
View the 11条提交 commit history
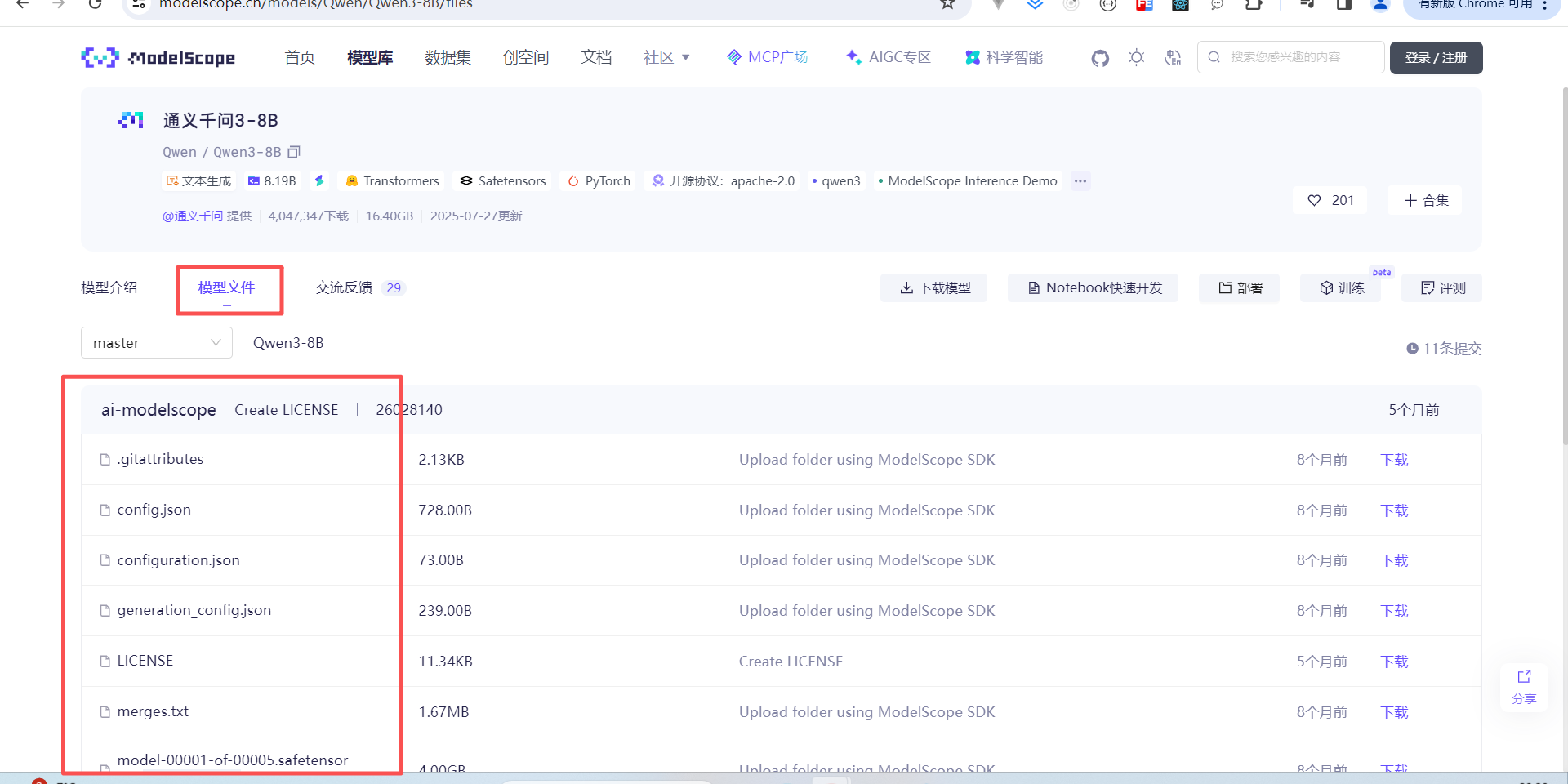click(1444, 349)
